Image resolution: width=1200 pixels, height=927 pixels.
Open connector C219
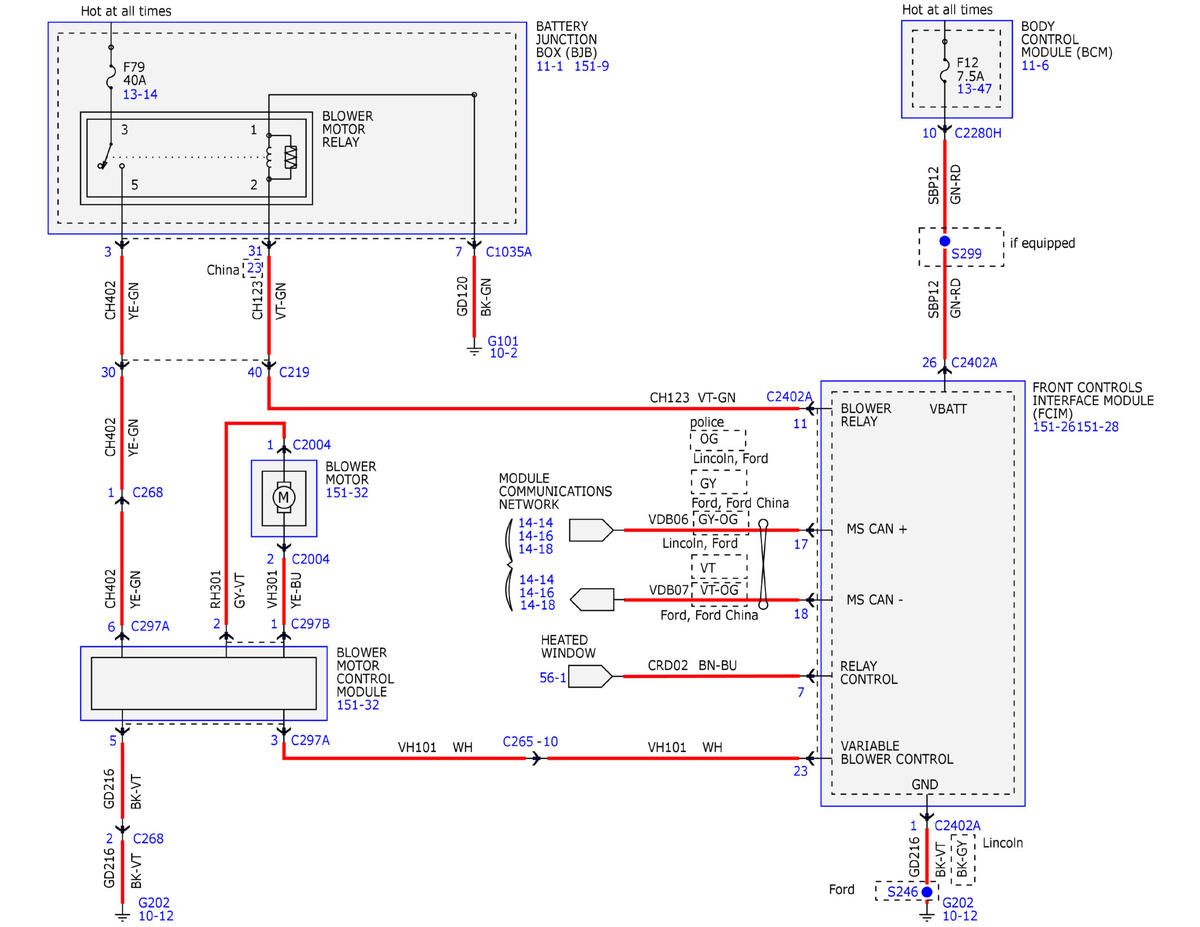pyautogui.click(x=294, y=372)
